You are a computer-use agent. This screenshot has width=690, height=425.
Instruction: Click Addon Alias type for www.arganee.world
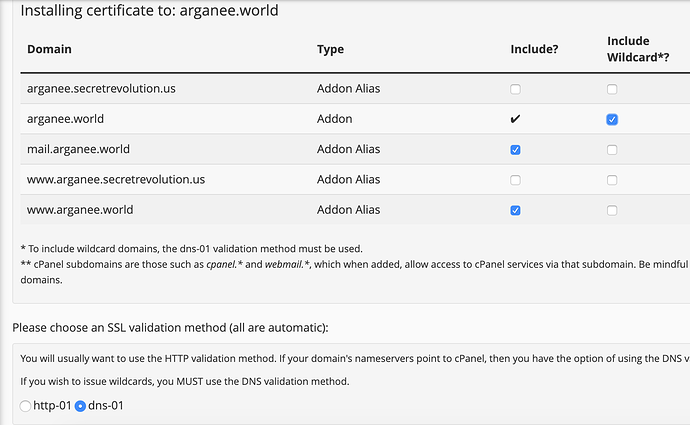click(349, 210)
